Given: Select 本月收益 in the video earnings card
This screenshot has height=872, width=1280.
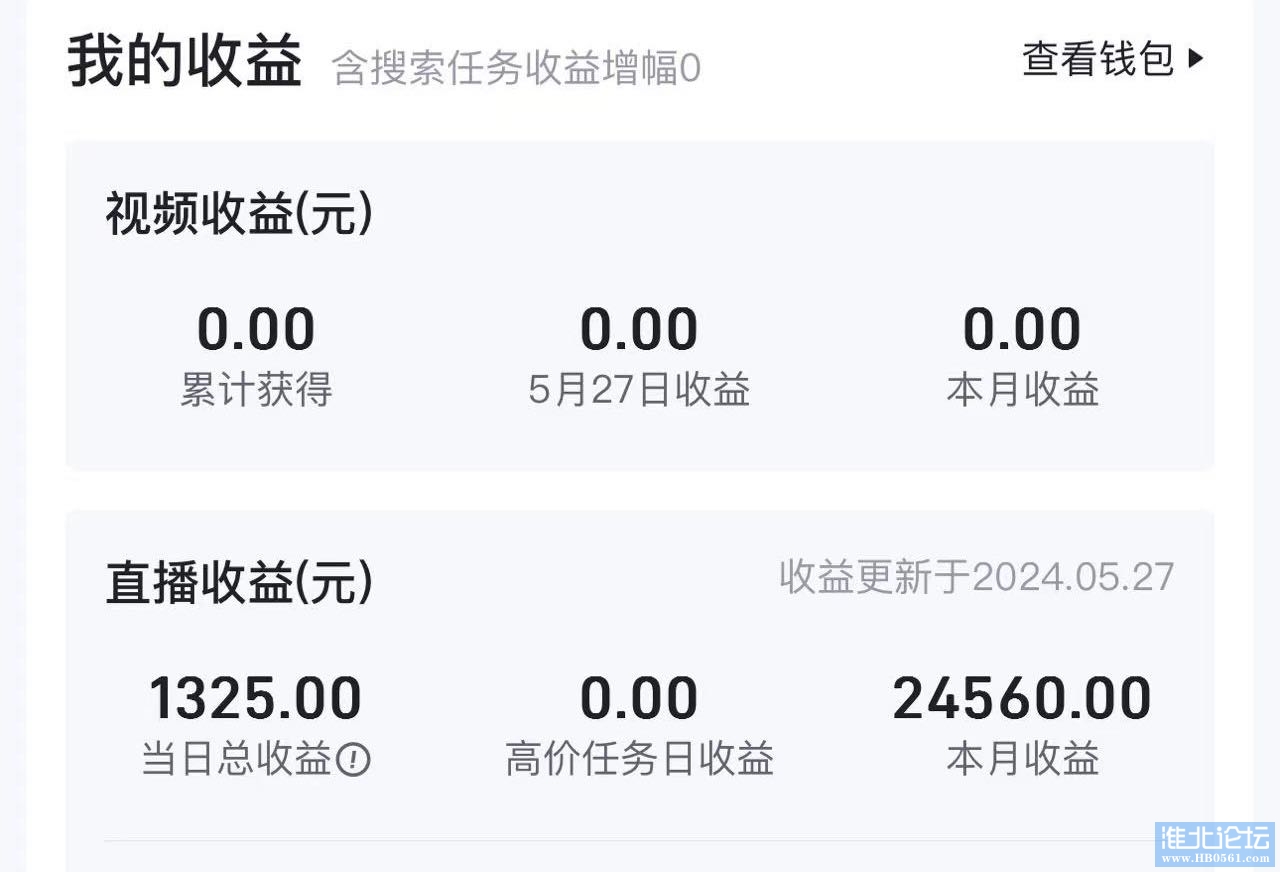Looking at the screenshot, I should click(1023, 390).
